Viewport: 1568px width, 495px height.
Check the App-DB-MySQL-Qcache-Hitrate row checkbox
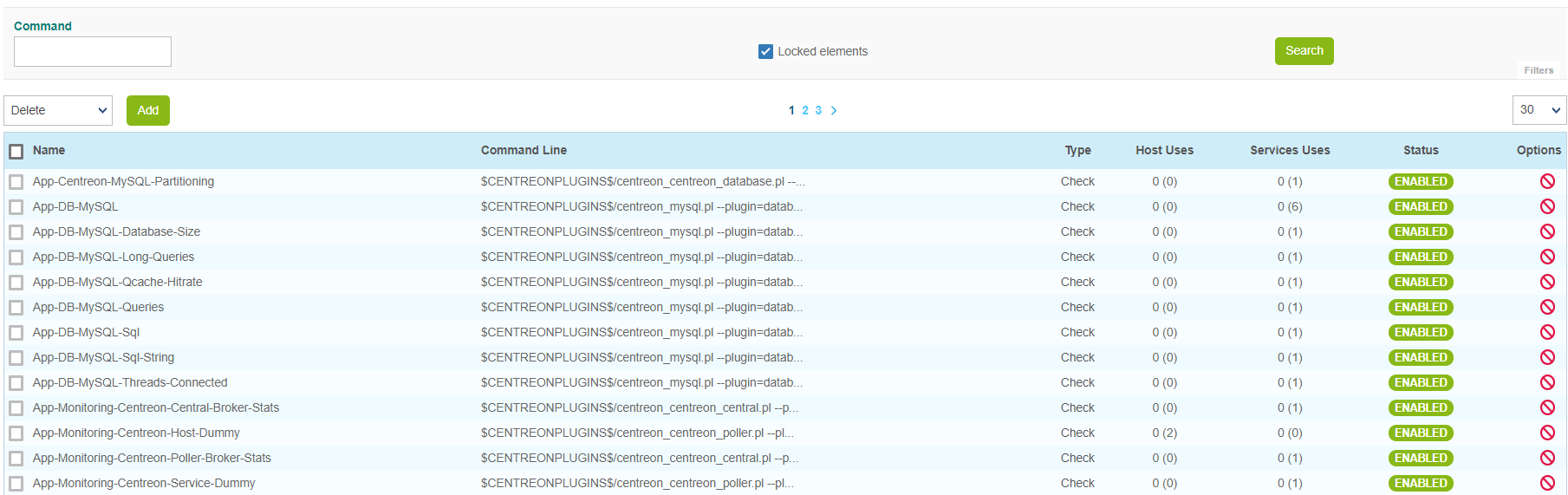coord(16,283)
